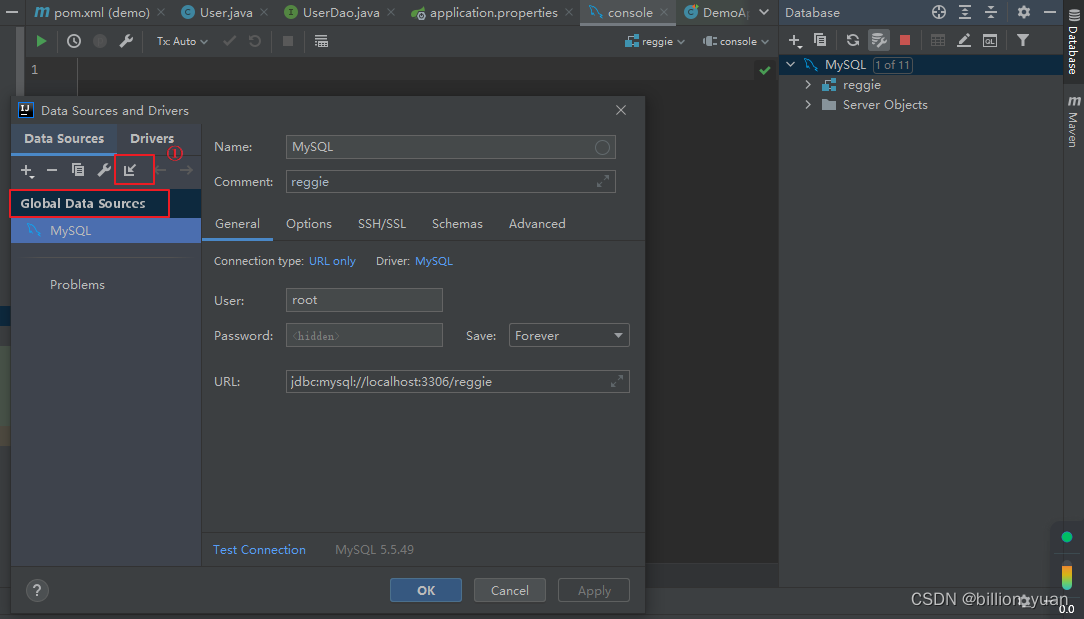This screenshot has height=619, width=1084.
Task: Add a data source in the dialog
Action: click(x=27, y=170)
